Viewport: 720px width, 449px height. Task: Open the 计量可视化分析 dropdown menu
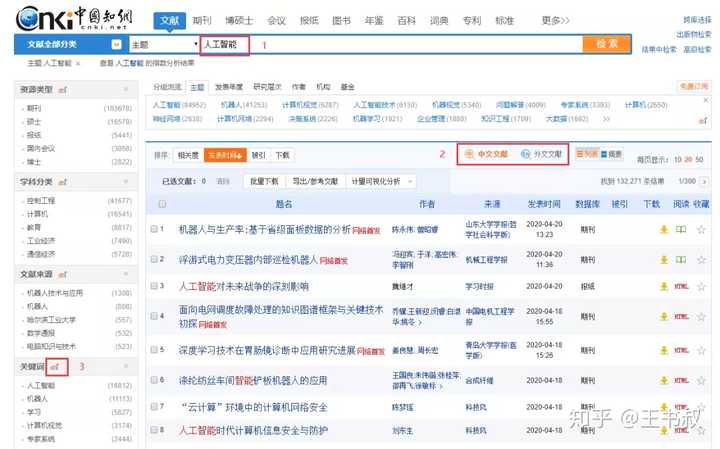[x=376, y=181]
